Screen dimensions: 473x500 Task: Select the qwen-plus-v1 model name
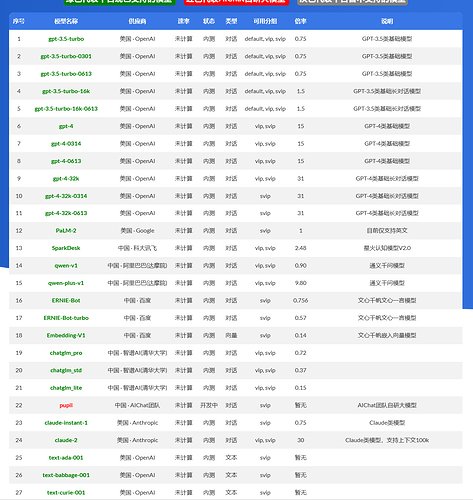pyautogui.click(x=66, y=283)
